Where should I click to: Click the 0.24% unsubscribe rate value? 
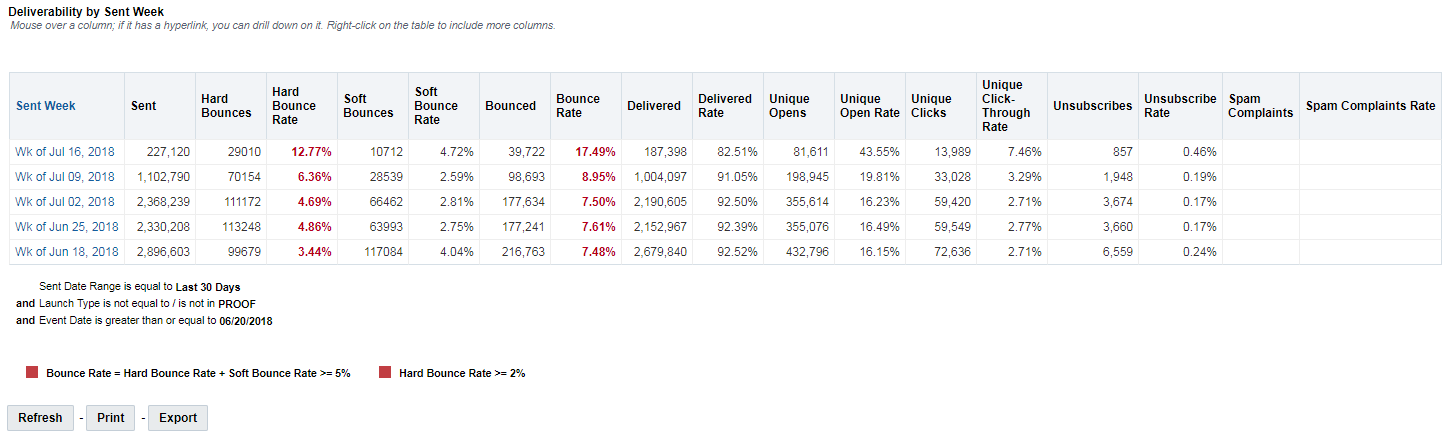pyautogui.click(x=1199, y=252)
